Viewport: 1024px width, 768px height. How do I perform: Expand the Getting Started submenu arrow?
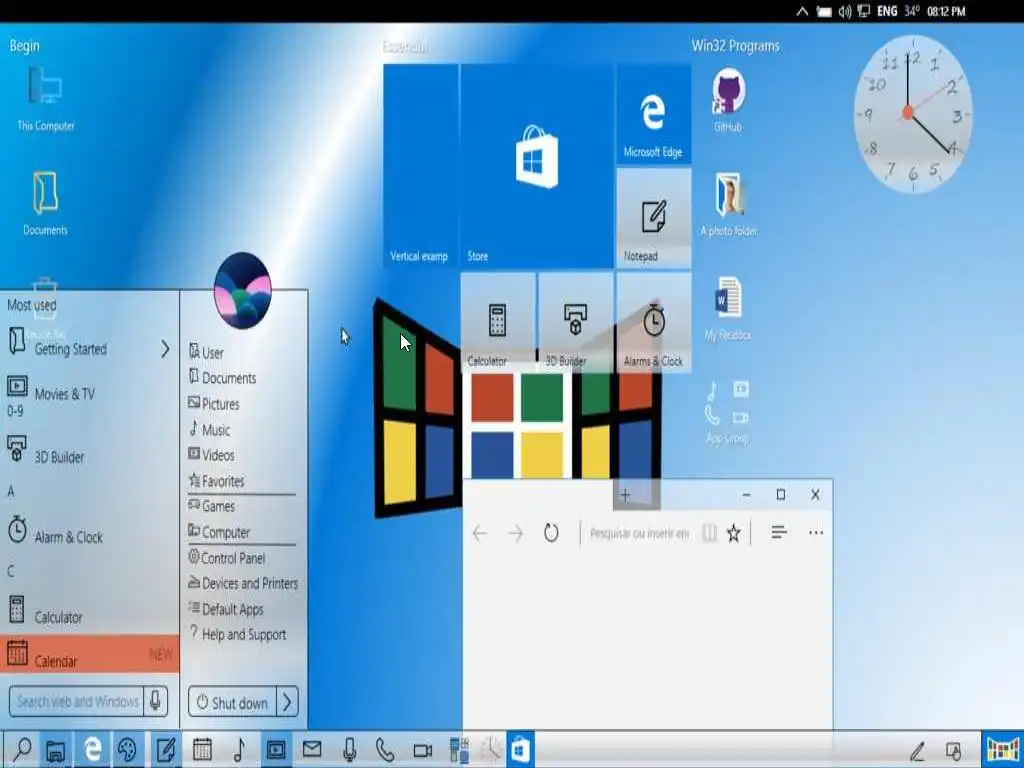[x=165, y=349]
